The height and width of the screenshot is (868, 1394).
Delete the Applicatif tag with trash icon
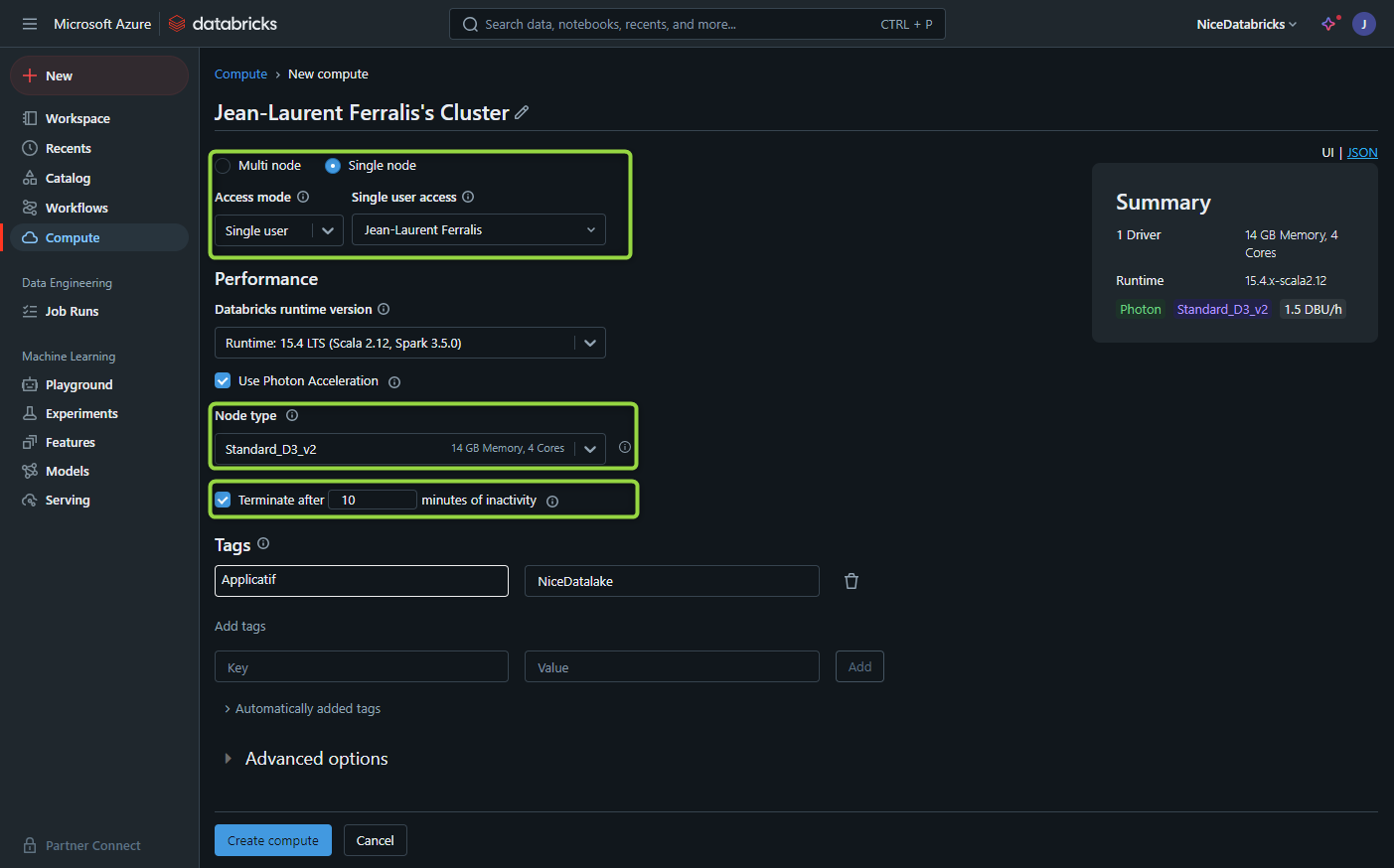[852, 581]
